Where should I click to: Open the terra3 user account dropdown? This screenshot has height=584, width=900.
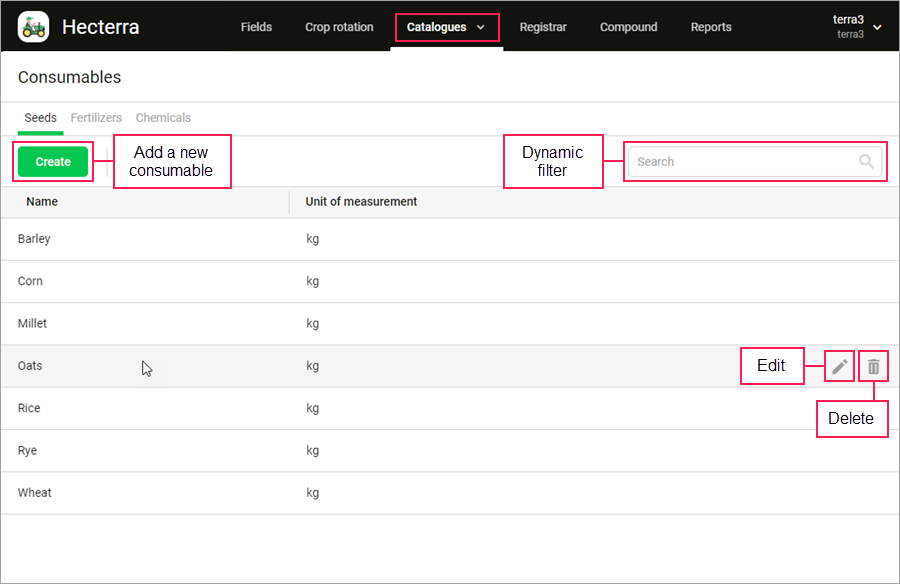tap(856, 26)
